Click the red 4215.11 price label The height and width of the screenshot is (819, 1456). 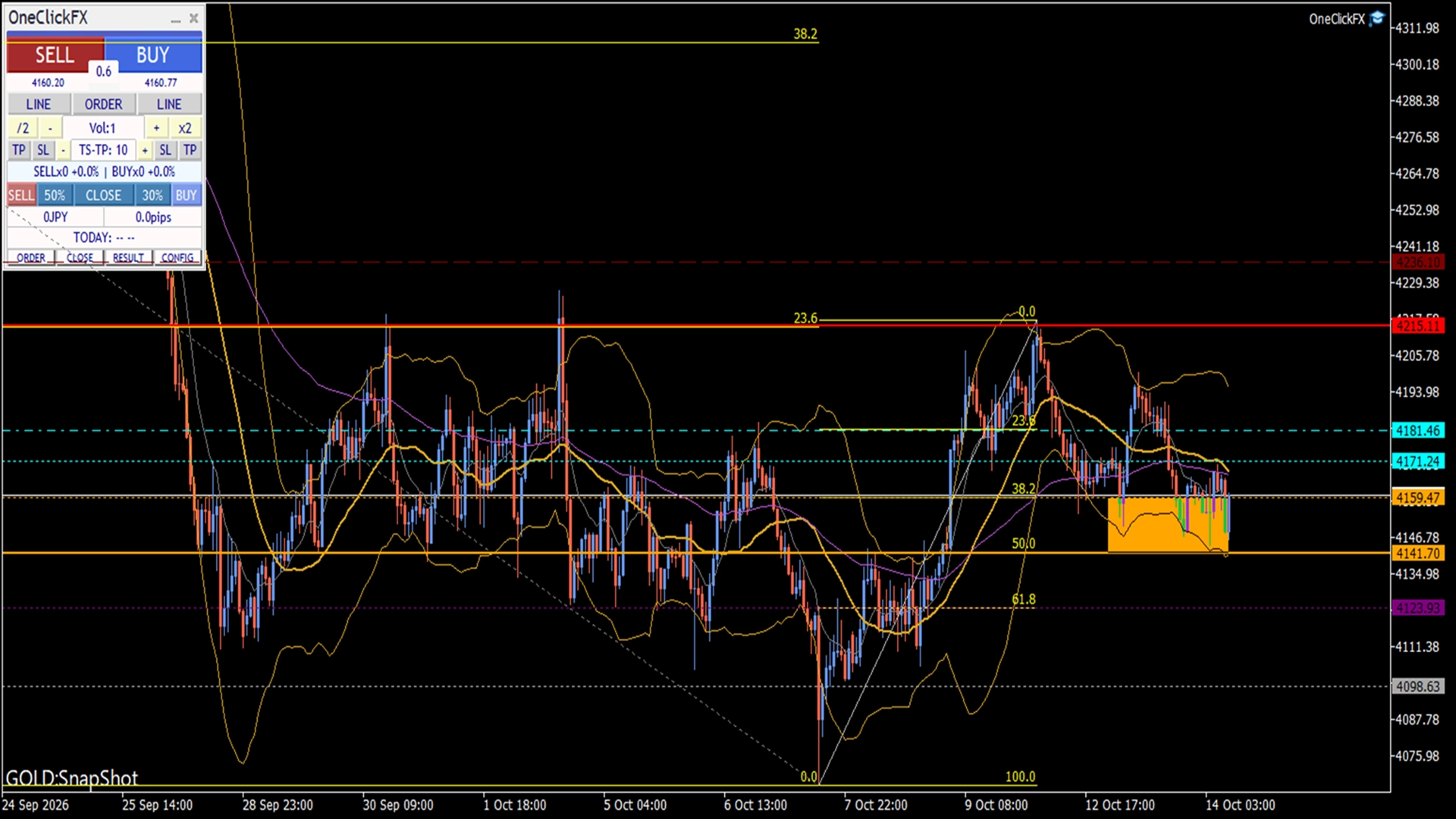click(1418, 326)
